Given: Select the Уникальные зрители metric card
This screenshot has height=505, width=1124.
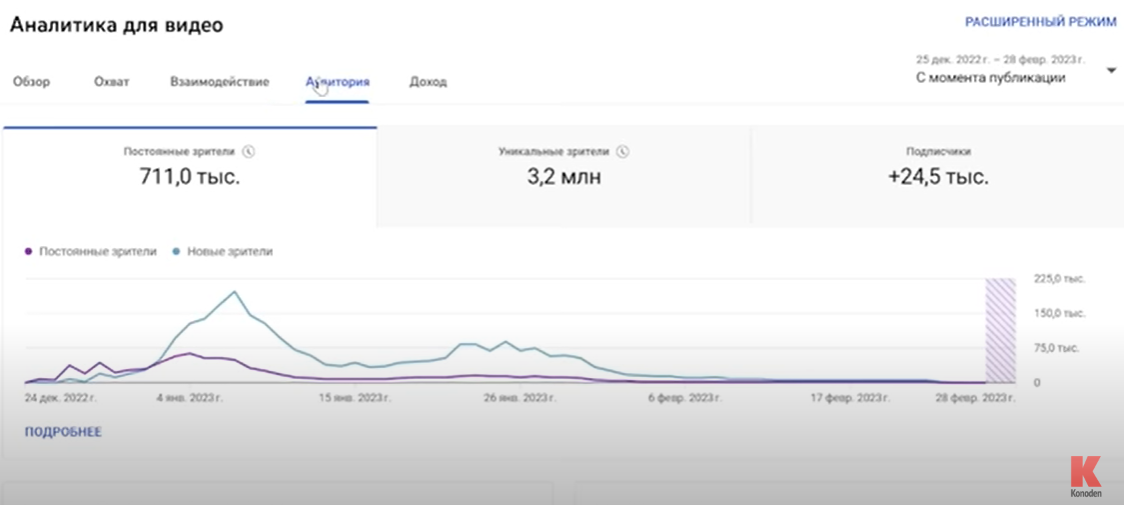Looking at the screenshot, I should coord(563,176).
